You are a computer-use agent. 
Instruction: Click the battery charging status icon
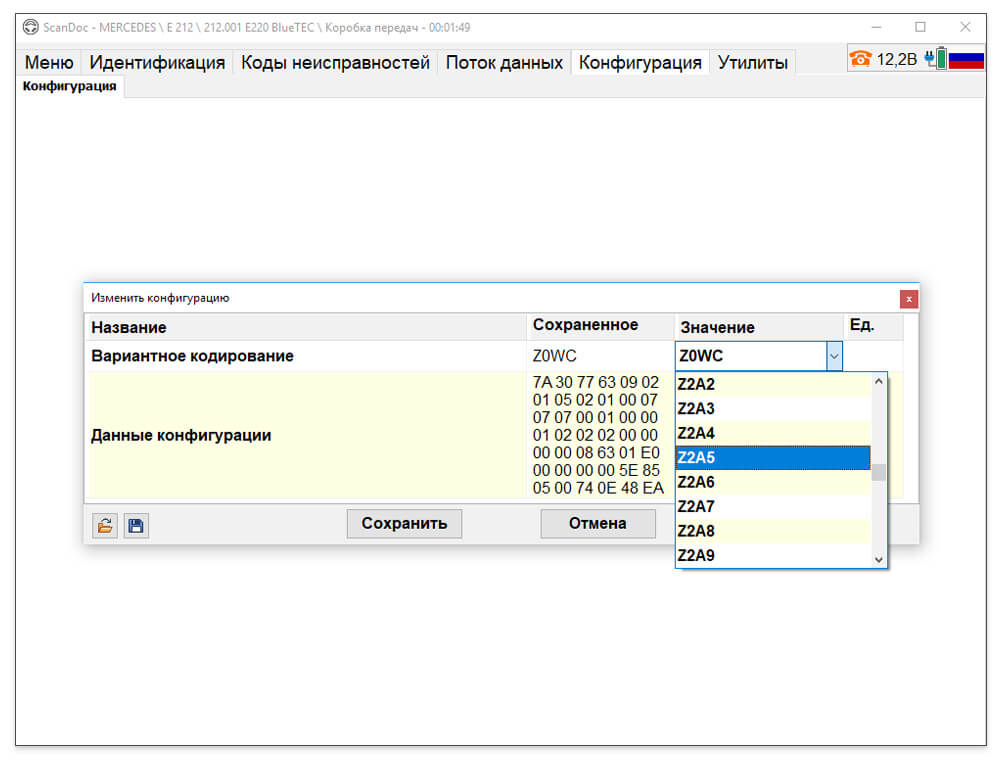point(936,59)
